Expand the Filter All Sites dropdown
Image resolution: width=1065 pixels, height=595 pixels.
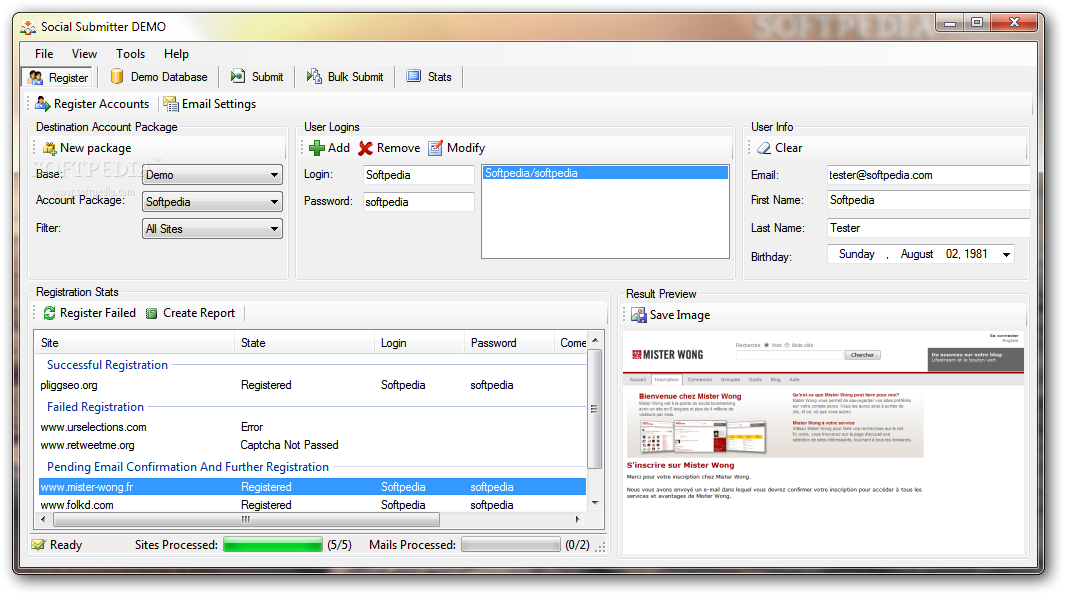click(x=274, y=229)
